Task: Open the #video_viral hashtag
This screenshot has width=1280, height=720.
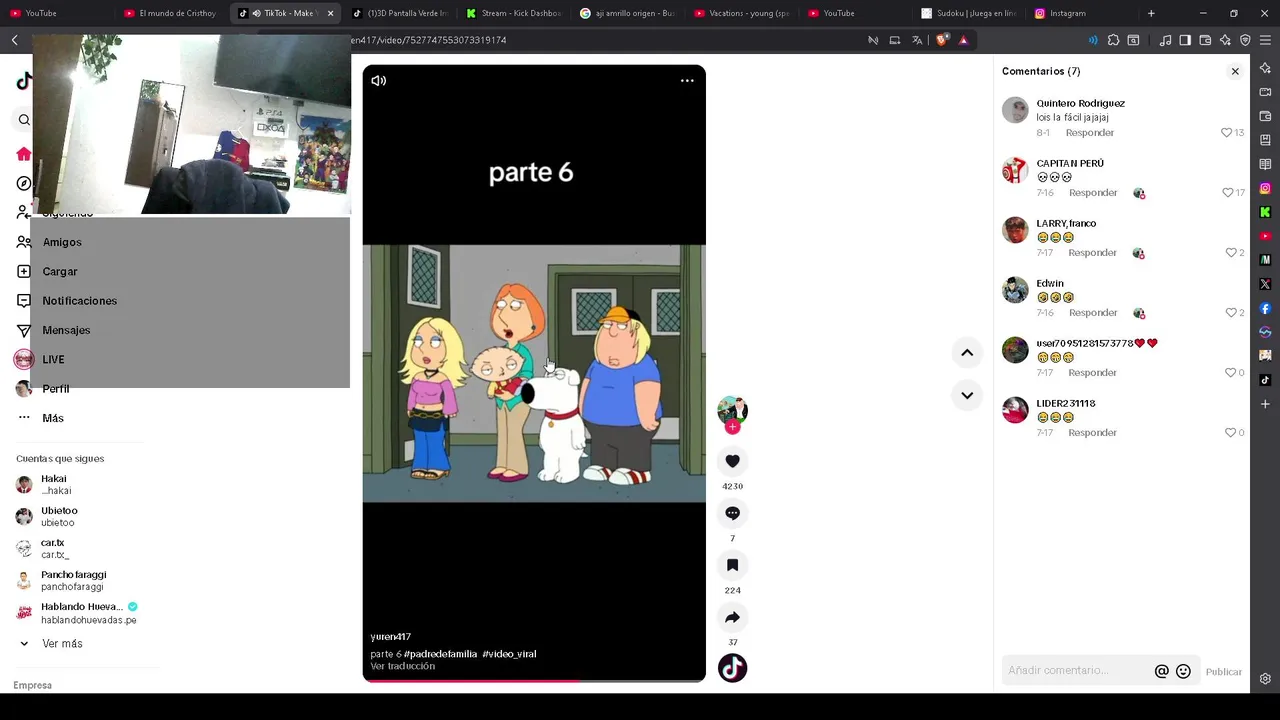Action: coord(509,654)
